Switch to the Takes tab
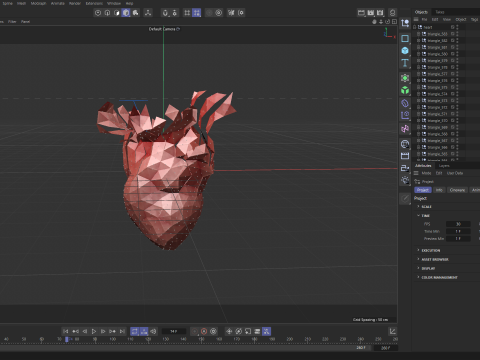 click(440, 12)
